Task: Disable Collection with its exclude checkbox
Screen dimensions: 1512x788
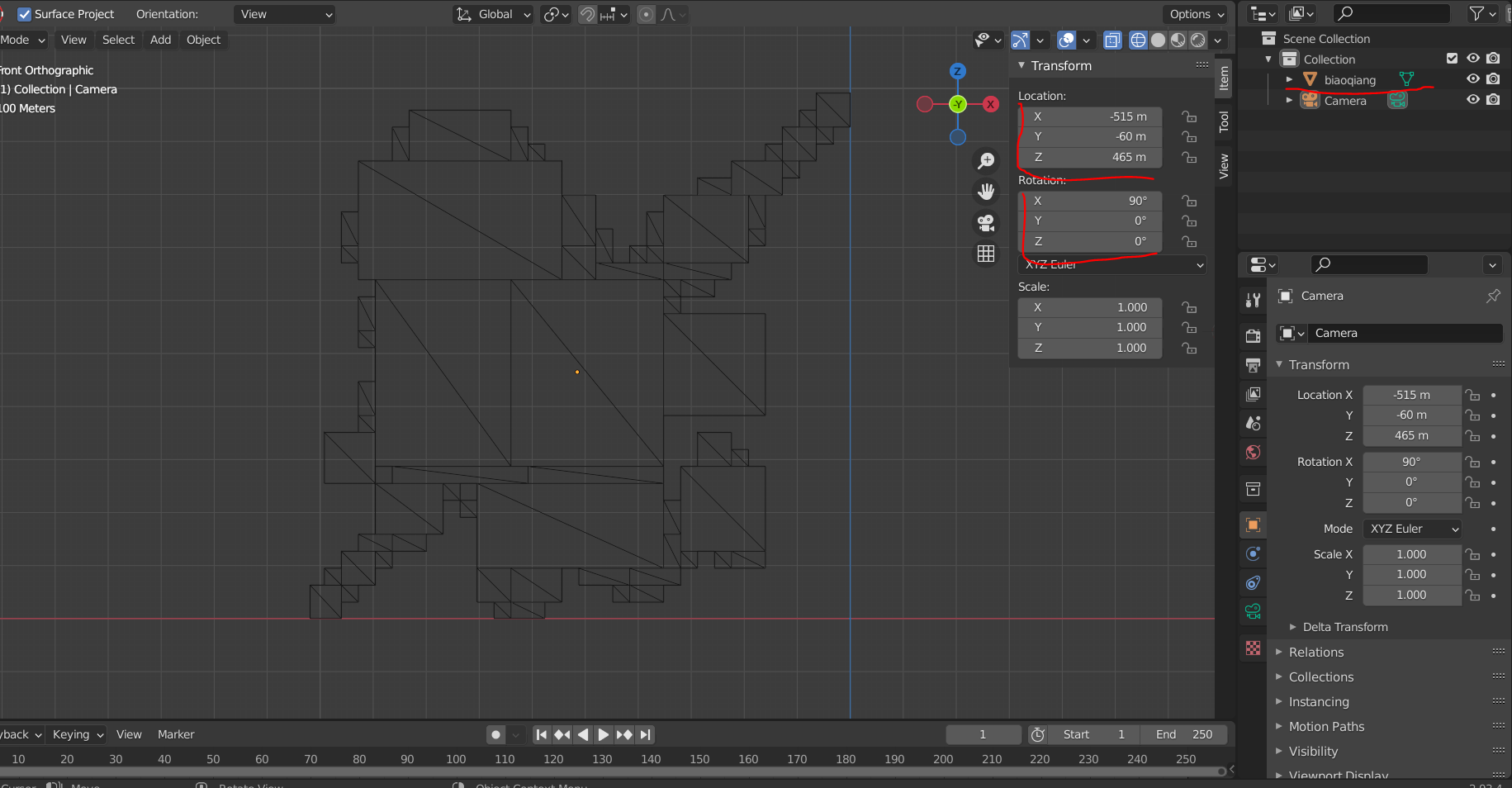Action: [1452, 59]
